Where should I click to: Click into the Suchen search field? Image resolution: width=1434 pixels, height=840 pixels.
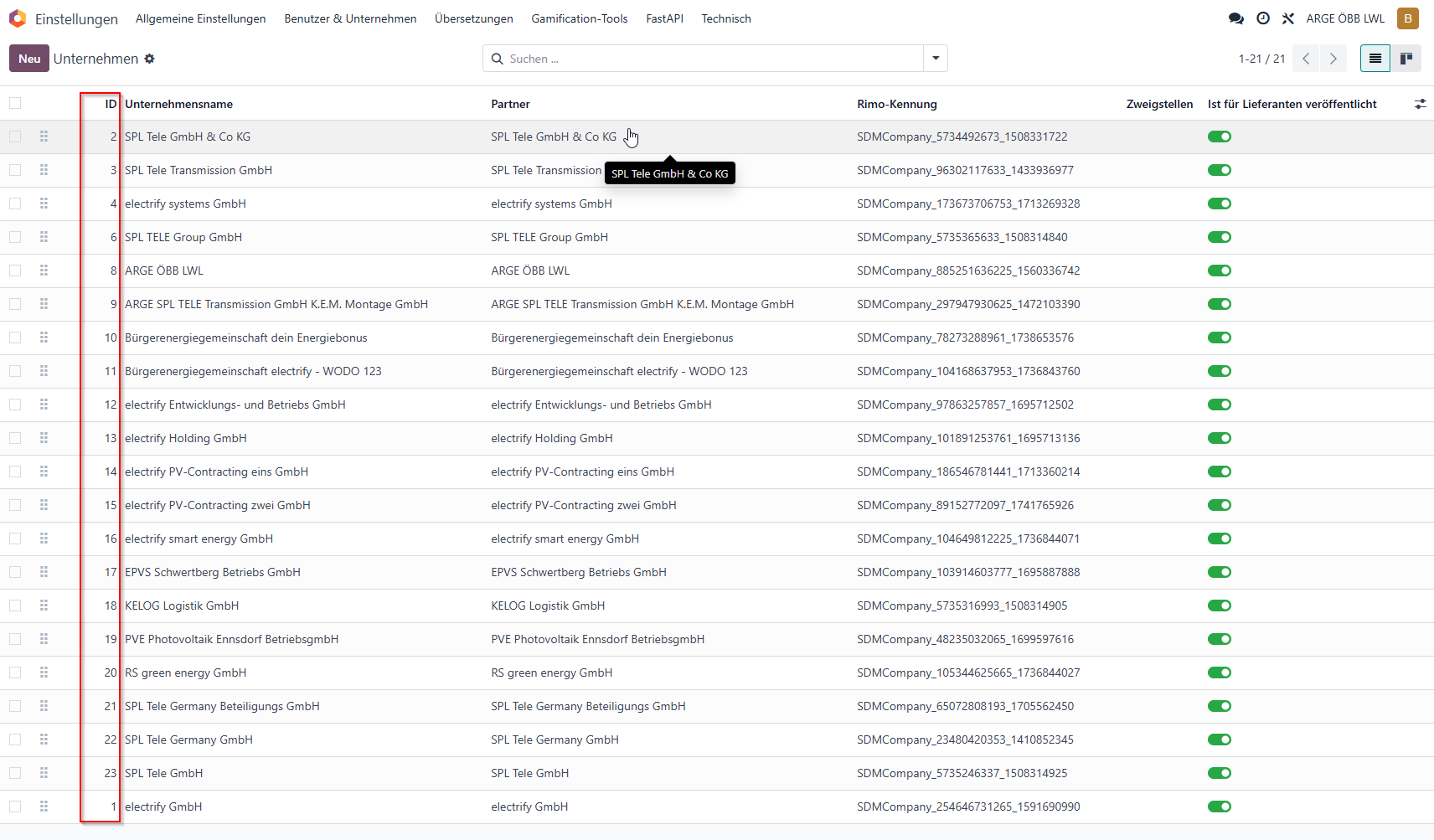(x=712, y=59)
